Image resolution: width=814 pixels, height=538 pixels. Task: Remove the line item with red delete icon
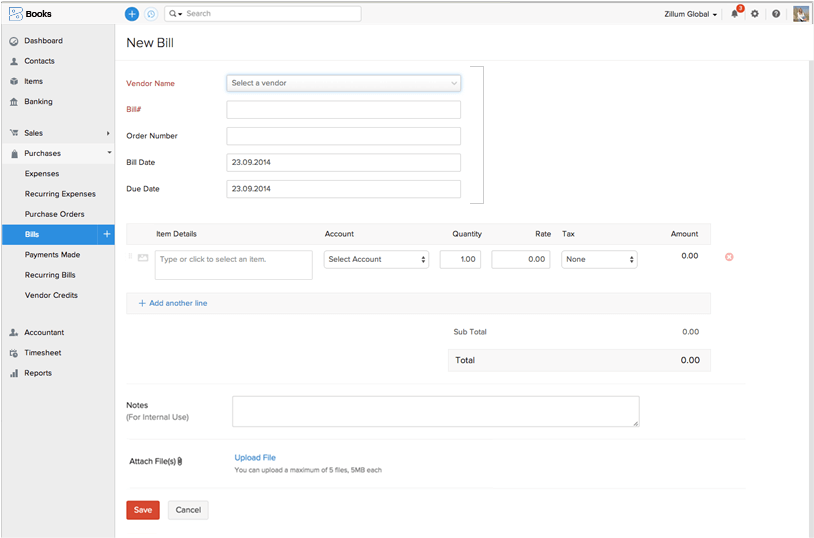pyautogui.click(x=729, y=257)
